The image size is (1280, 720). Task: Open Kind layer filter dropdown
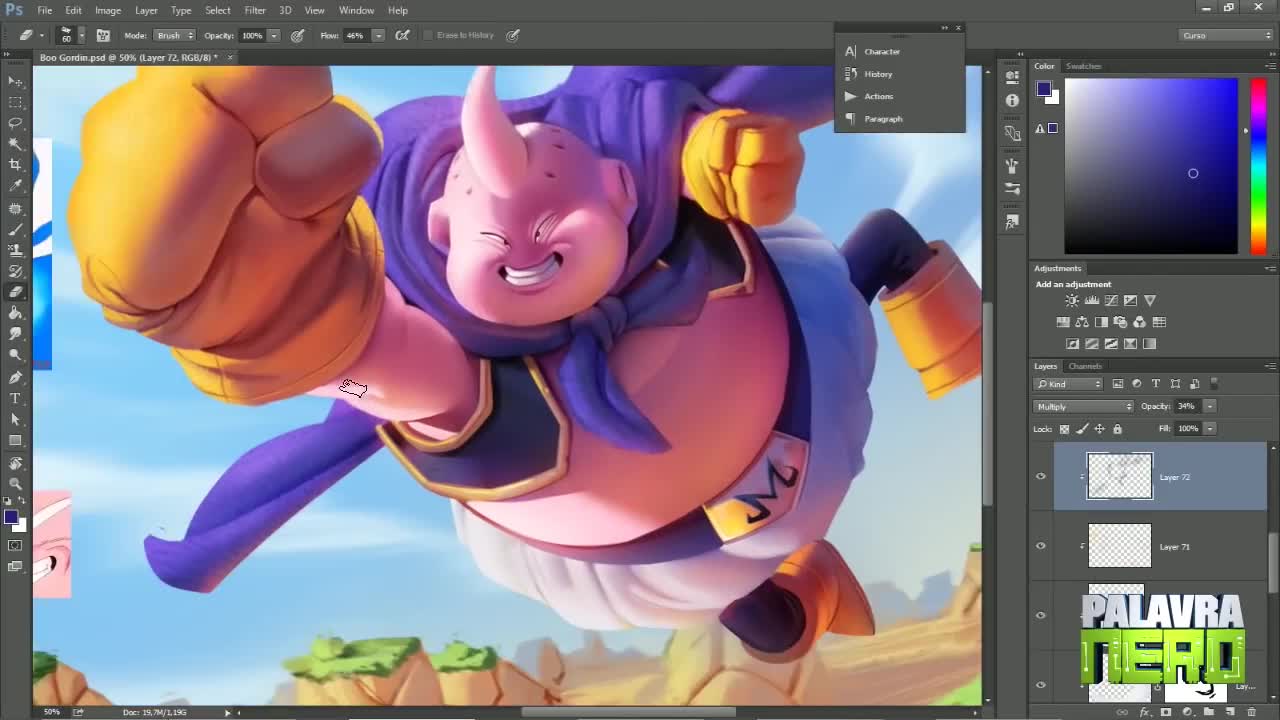point(1069,384)
